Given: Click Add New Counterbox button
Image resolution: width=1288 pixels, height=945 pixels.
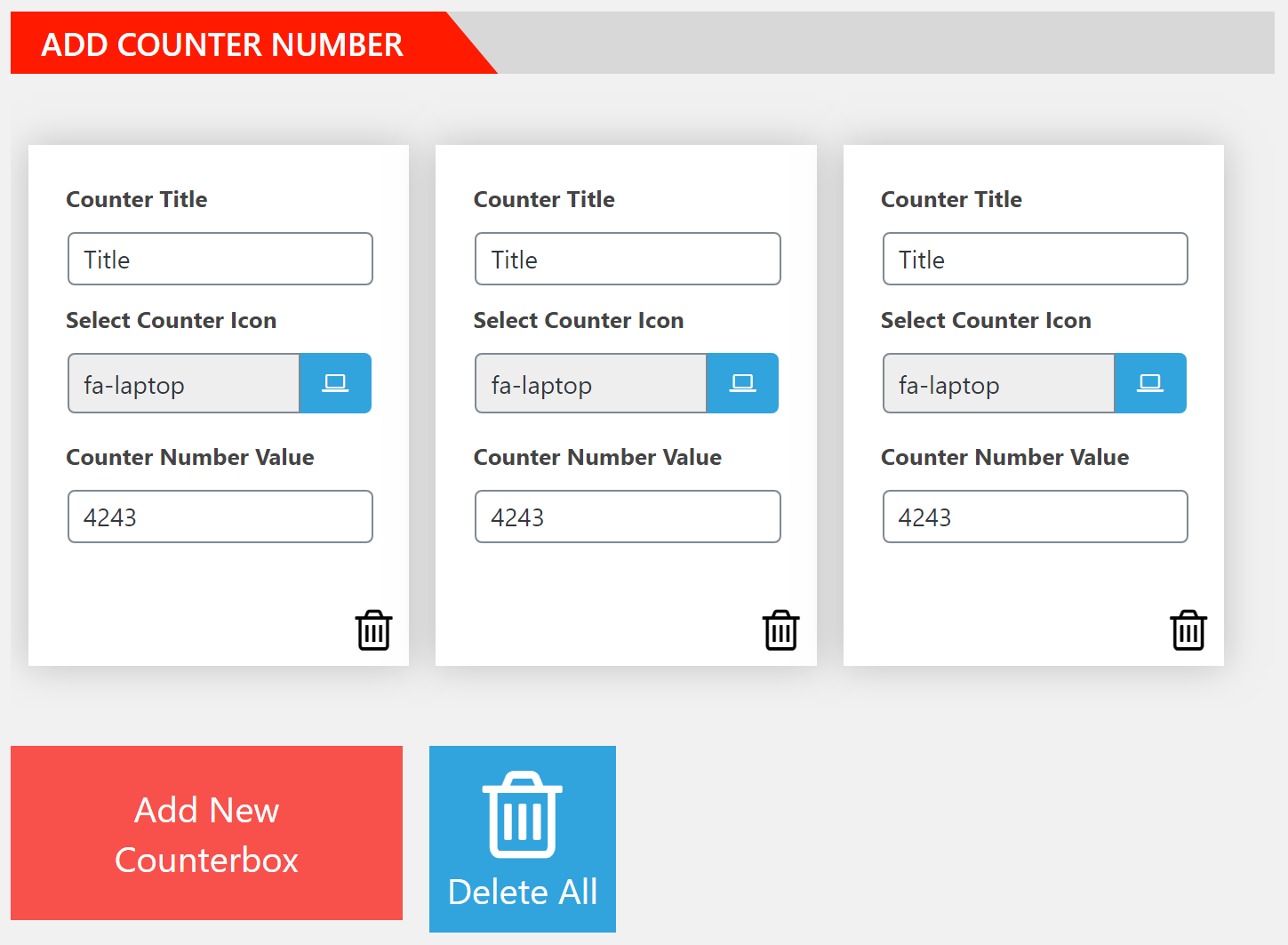Looking at the screenshot, I should click(206, 833).
